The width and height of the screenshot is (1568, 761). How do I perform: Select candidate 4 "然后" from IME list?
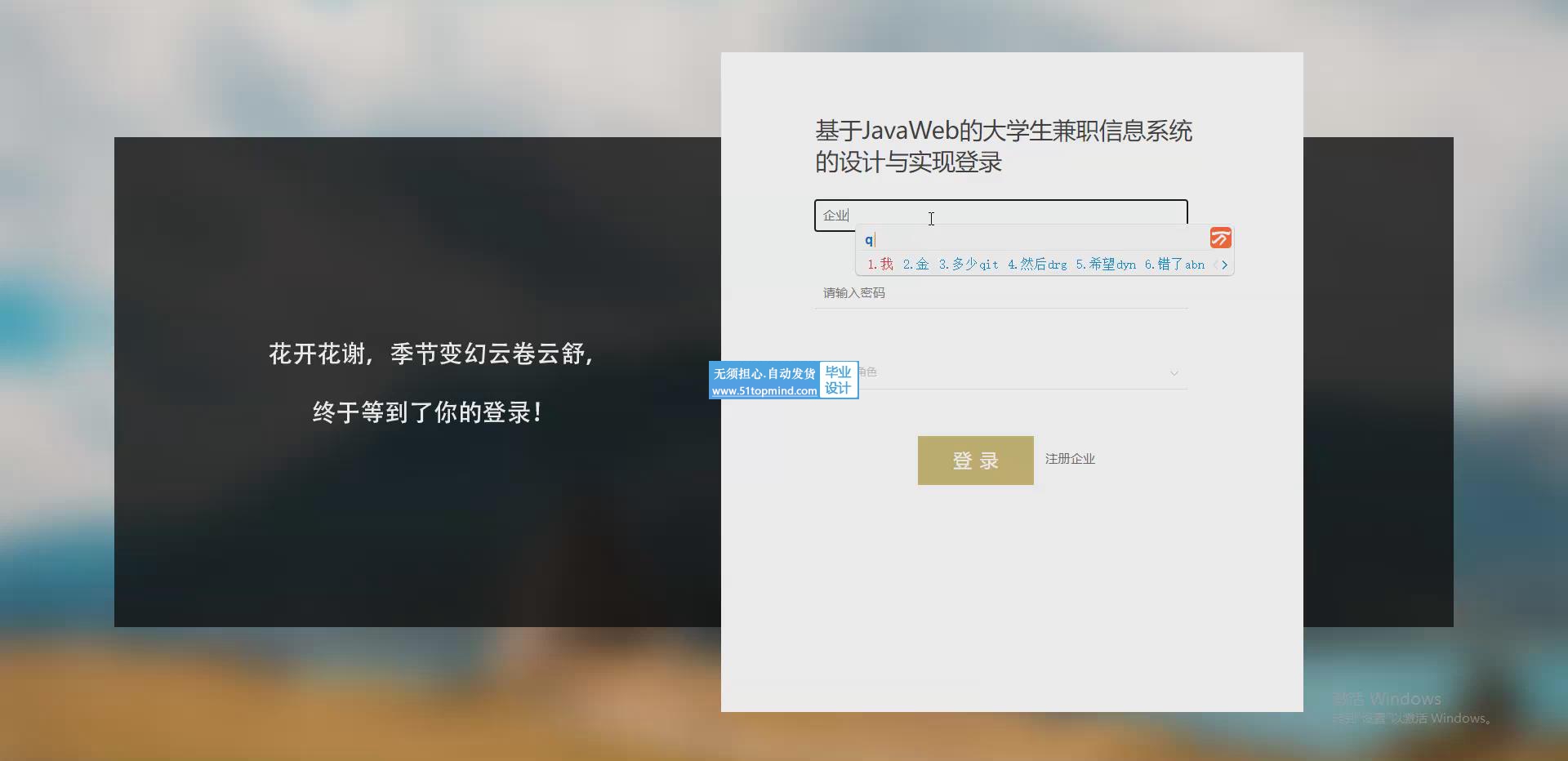[x=1037, y=265]
